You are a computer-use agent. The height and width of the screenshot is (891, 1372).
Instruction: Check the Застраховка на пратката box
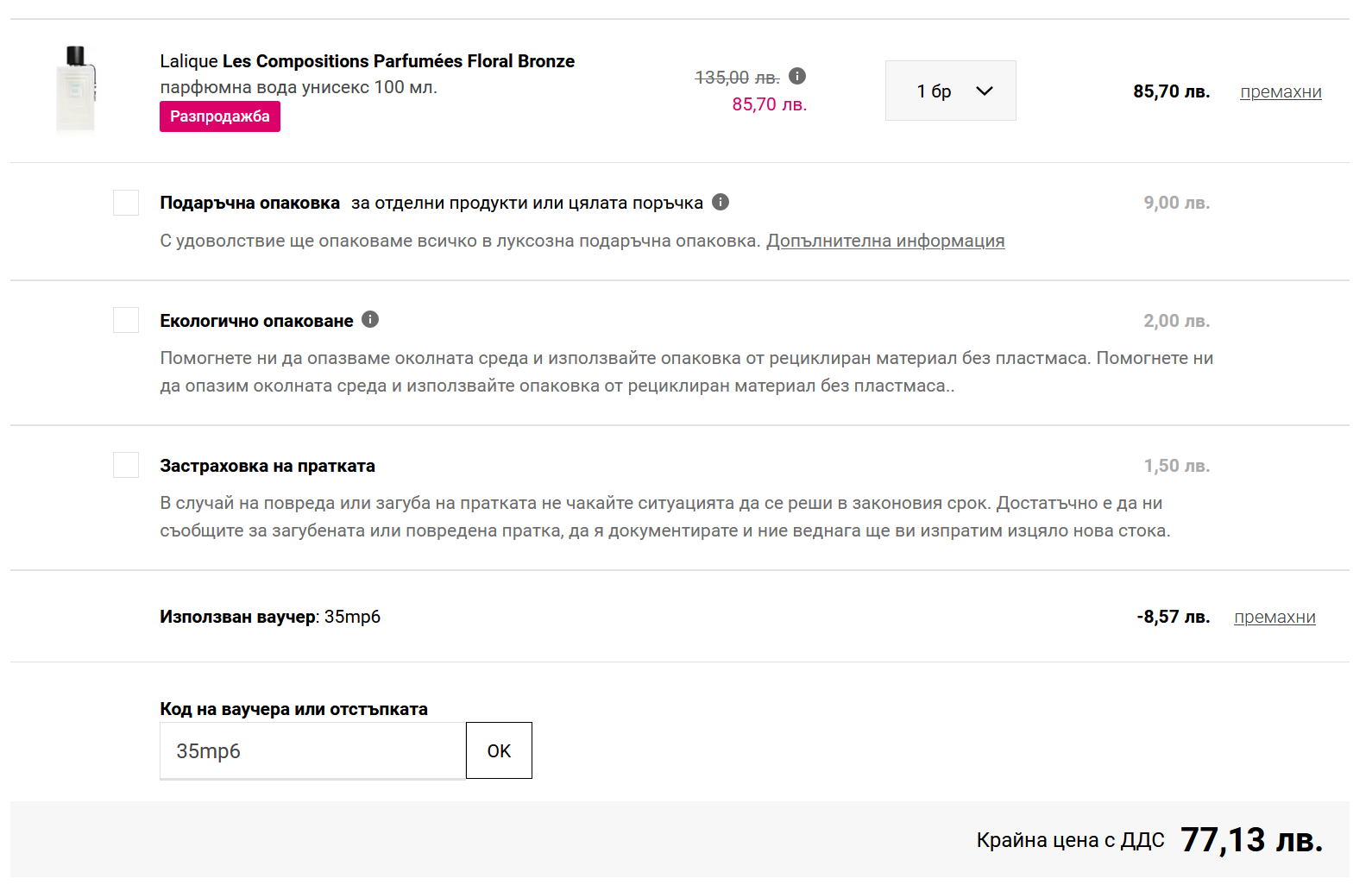(x=126, y=465)
